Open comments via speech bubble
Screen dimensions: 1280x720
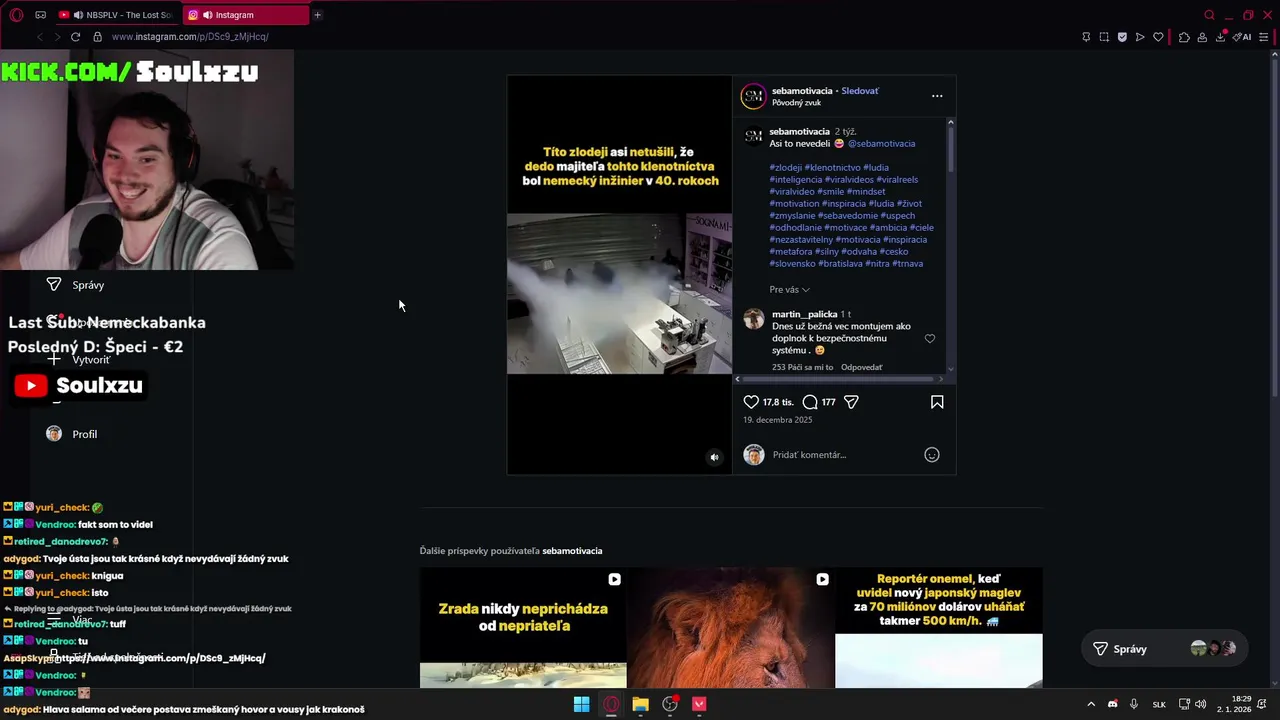coord(810,402)
